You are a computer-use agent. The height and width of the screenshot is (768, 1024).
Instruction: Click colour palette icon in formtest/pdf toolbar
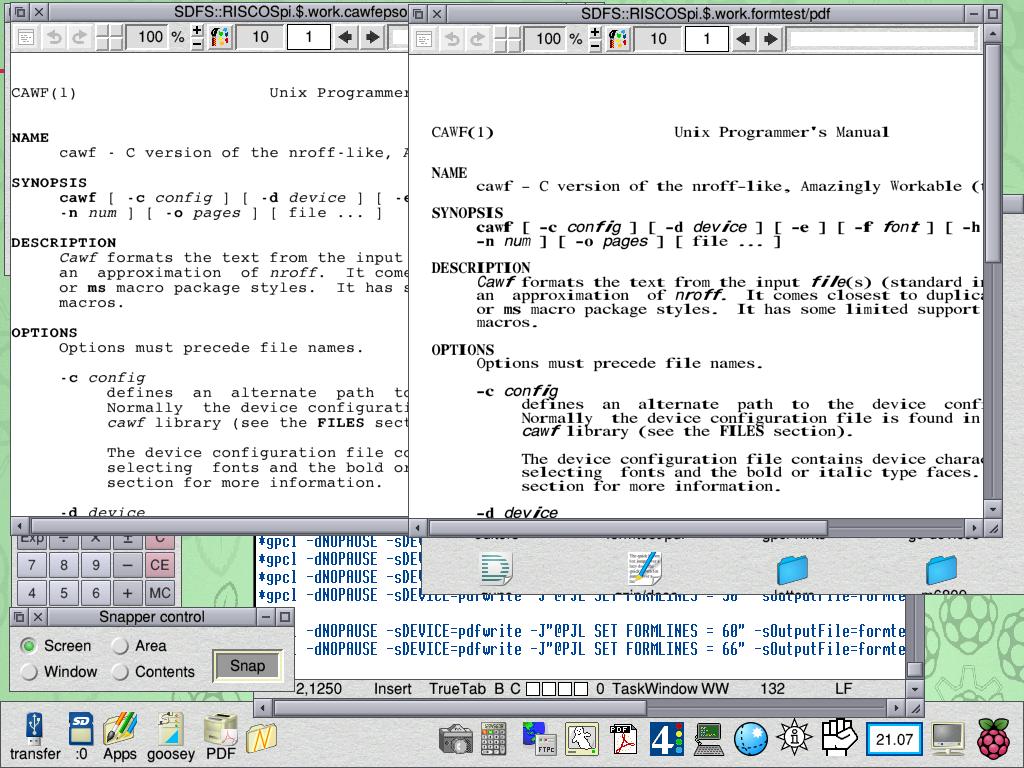pos(618,39)
